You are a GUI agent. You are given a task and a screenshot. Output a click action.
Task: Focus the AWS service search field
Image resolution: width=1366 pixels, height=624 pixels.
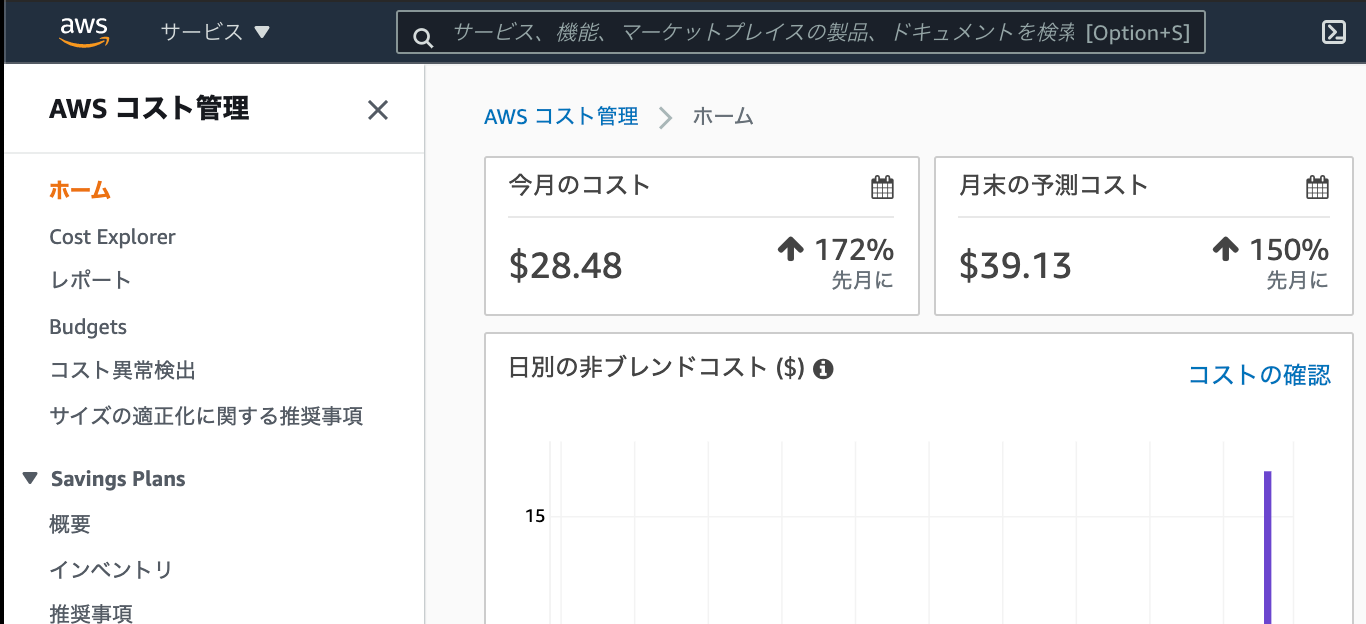click(x=801, y=32)
